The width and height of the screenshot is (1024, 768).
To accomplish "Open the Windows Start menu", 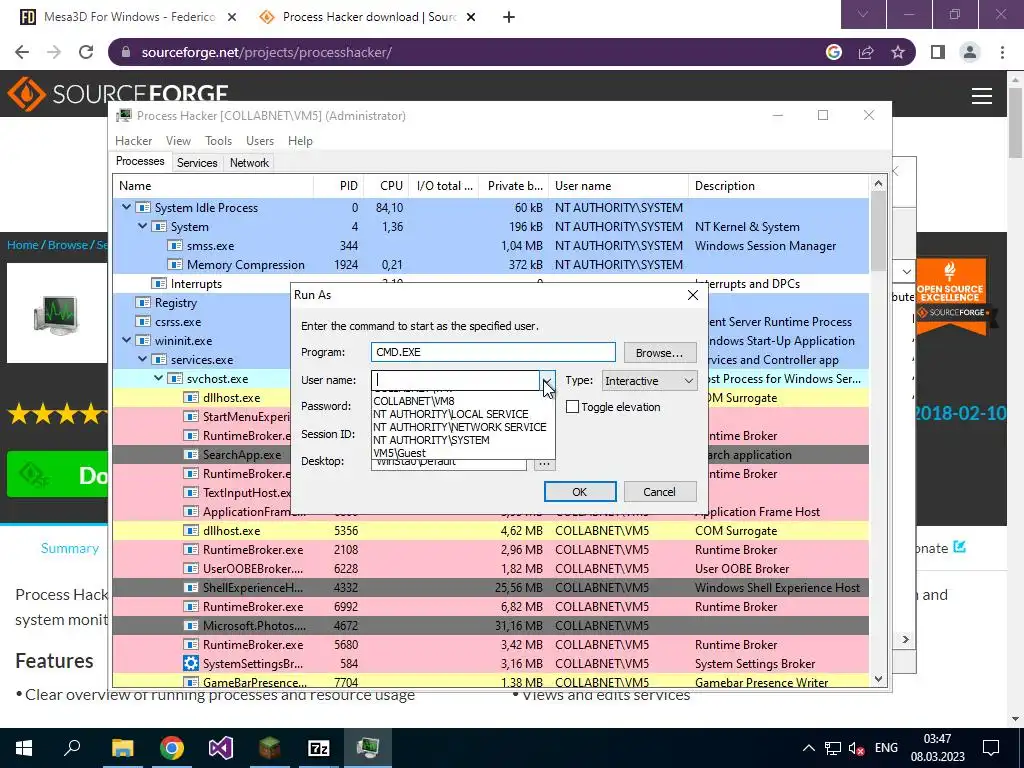I will pos(24,748).
